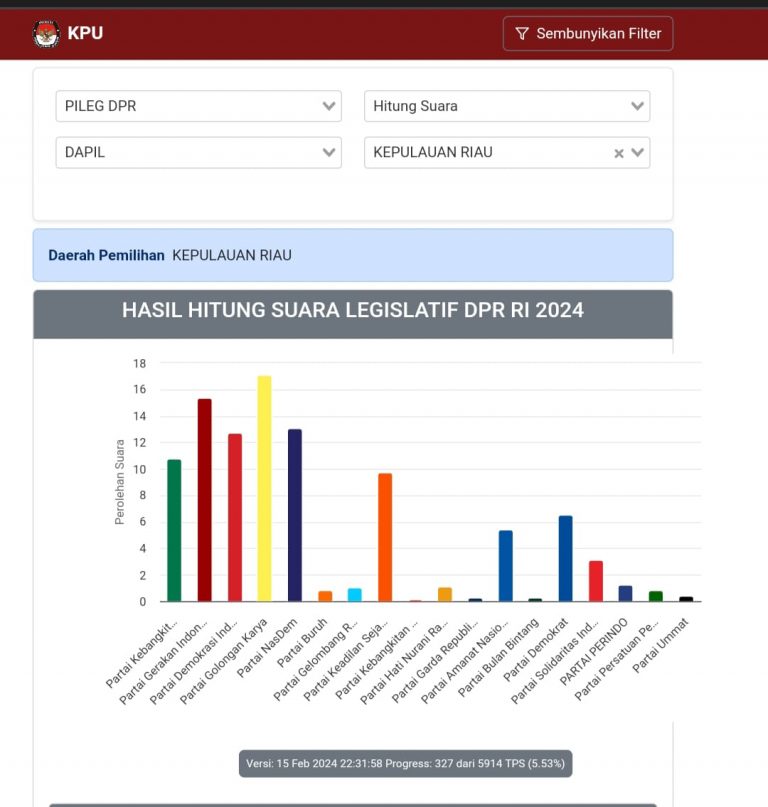Open the KEPULAUAN RIAU dropdown
Screen dimensions: 768x807
click(507, 152)
